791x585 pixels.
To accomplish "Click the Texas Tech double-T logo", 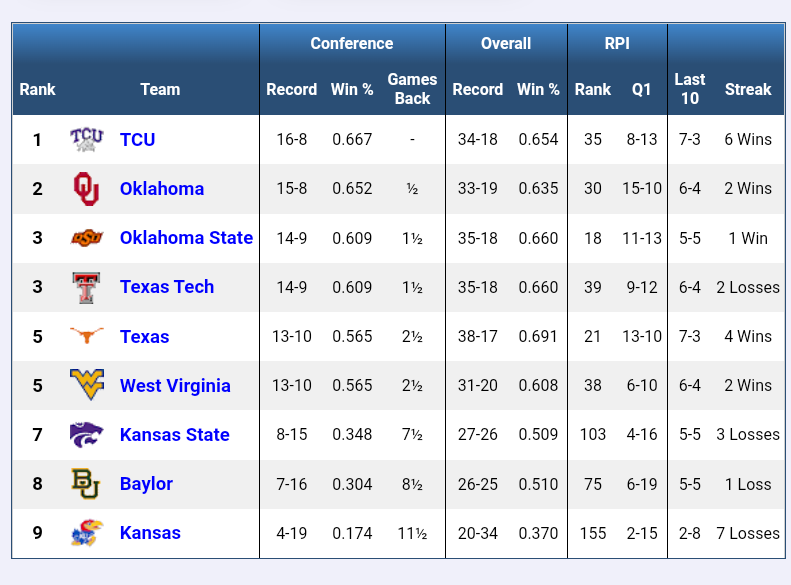I will pyautogui.click(x=87, y=287).
